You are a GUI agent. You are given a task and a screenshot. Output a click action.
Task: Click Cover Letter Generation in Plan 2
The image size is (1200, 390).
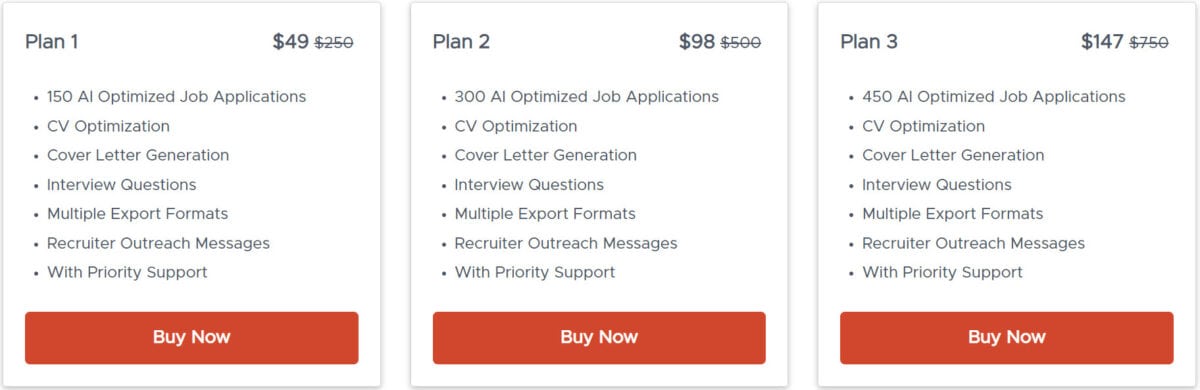546,155
